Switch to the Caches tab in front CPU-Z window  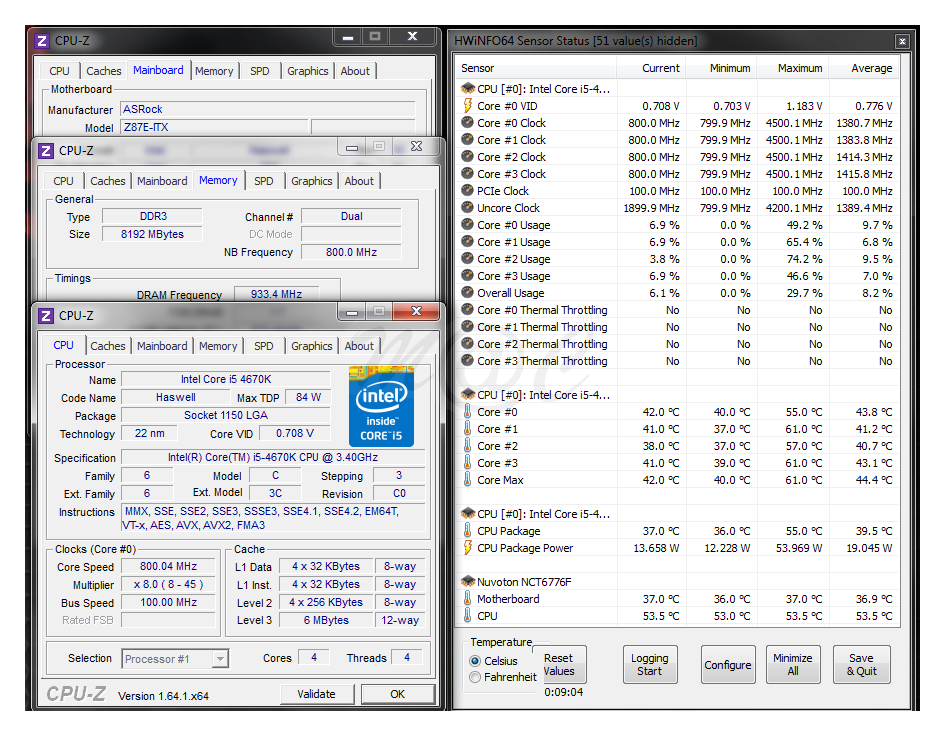[107, 346]
